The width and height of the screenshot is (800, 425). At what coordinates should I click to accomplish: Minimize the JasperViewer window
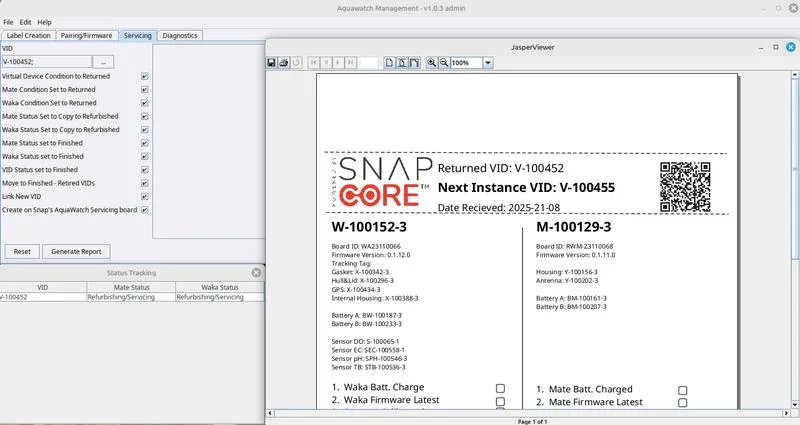[761, 47]
